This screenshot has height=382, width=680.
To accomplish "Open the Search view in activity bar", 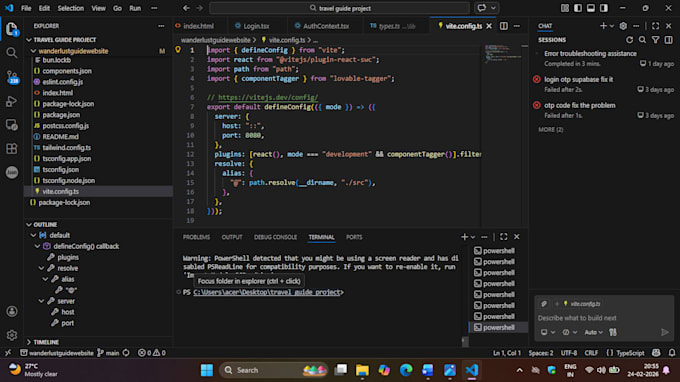I will (12, 53).
